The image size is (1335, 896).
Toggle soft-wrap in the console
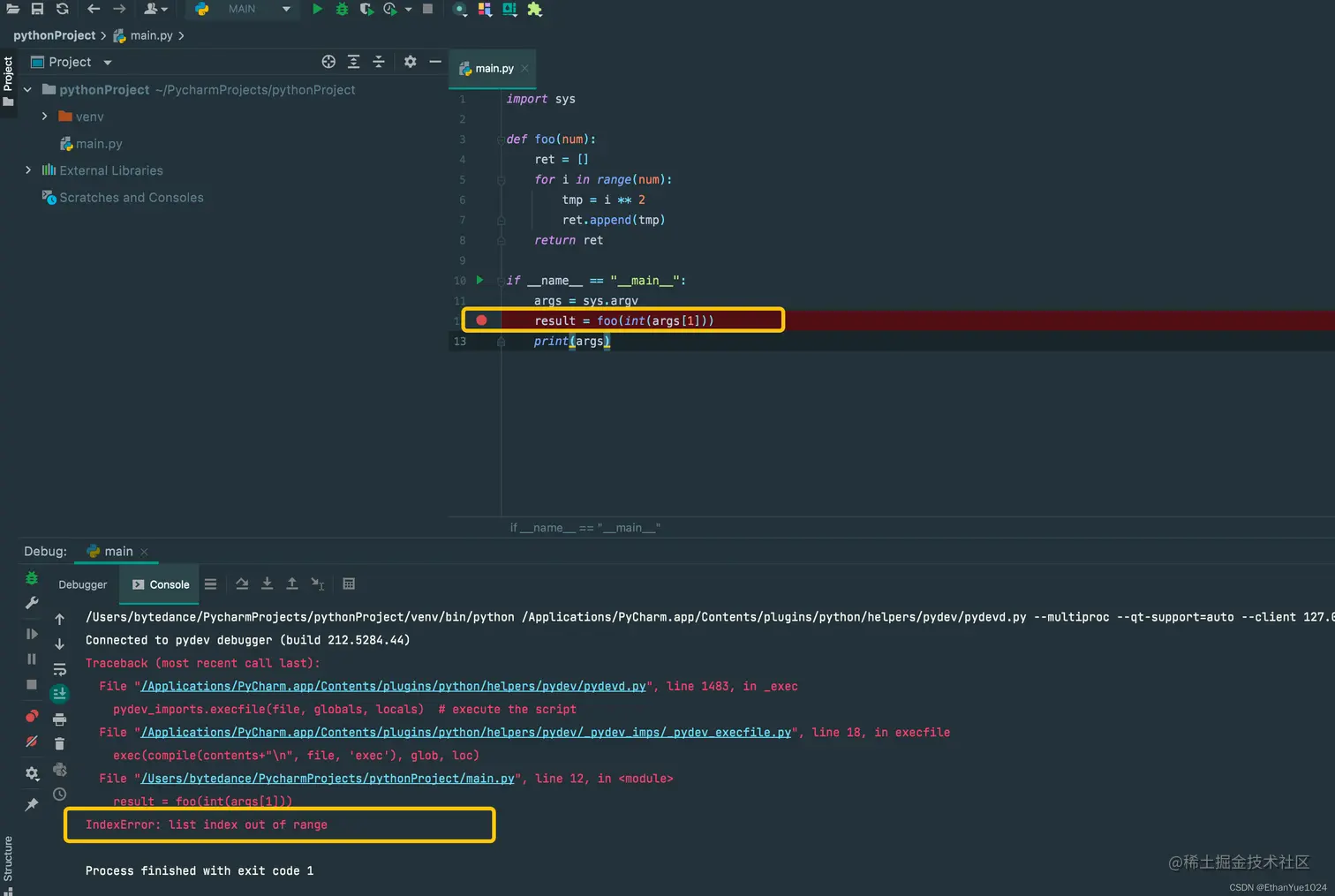(x=59, y=669)
